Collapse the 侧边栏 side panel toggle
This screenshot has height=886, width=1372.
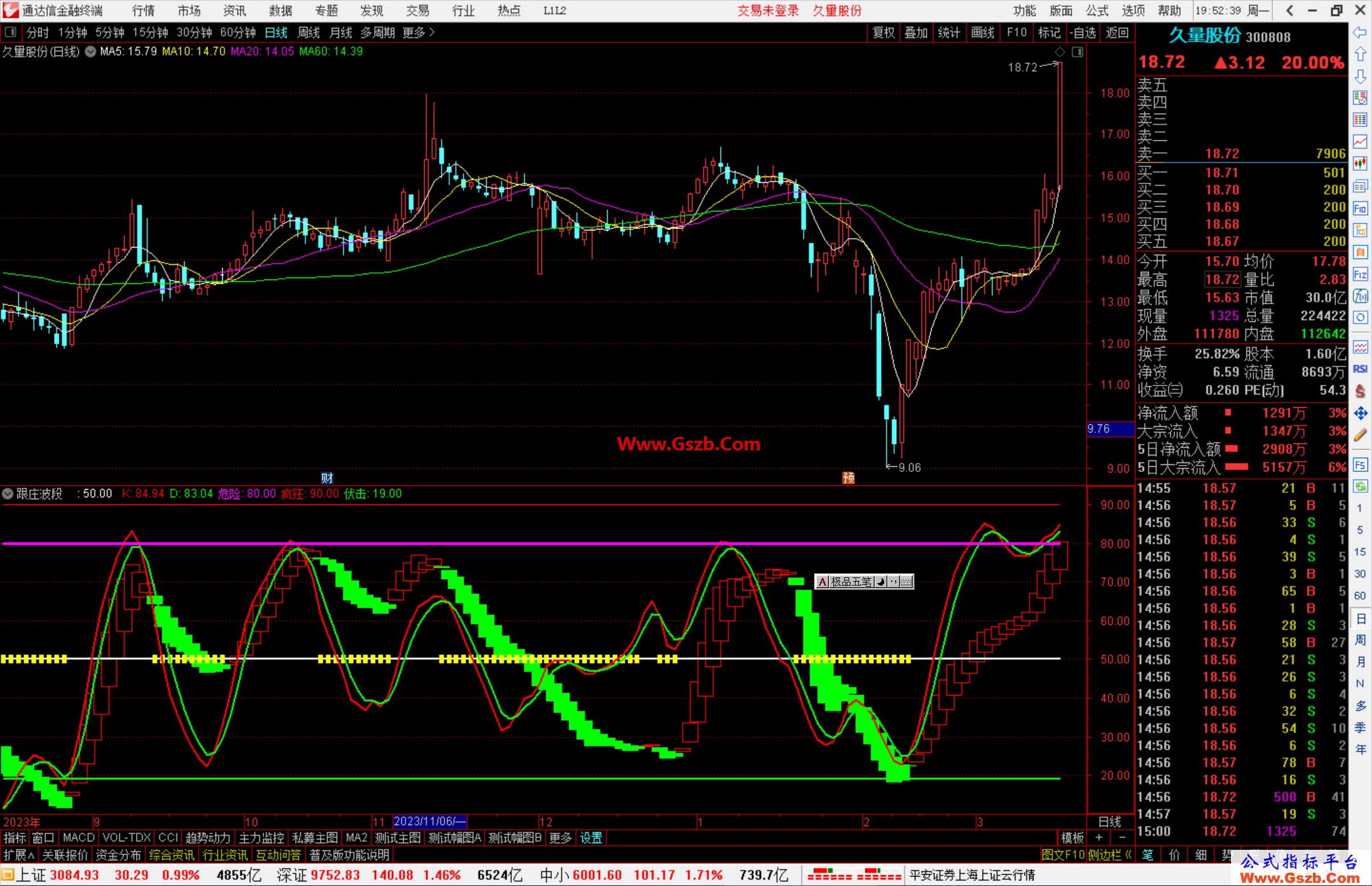click(1109, 855)
